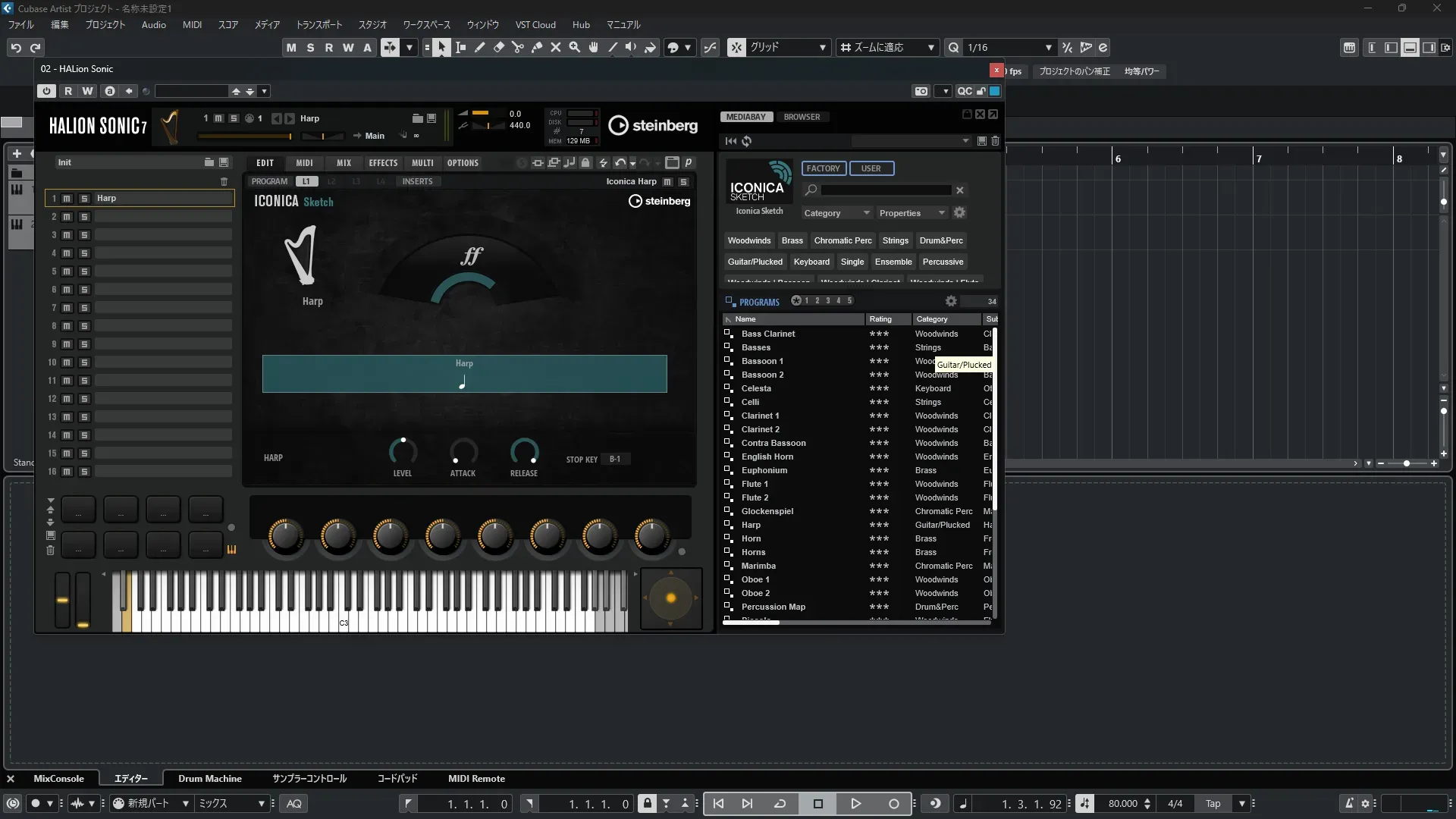Select the Zoom magnifier tool

(574, 47)
